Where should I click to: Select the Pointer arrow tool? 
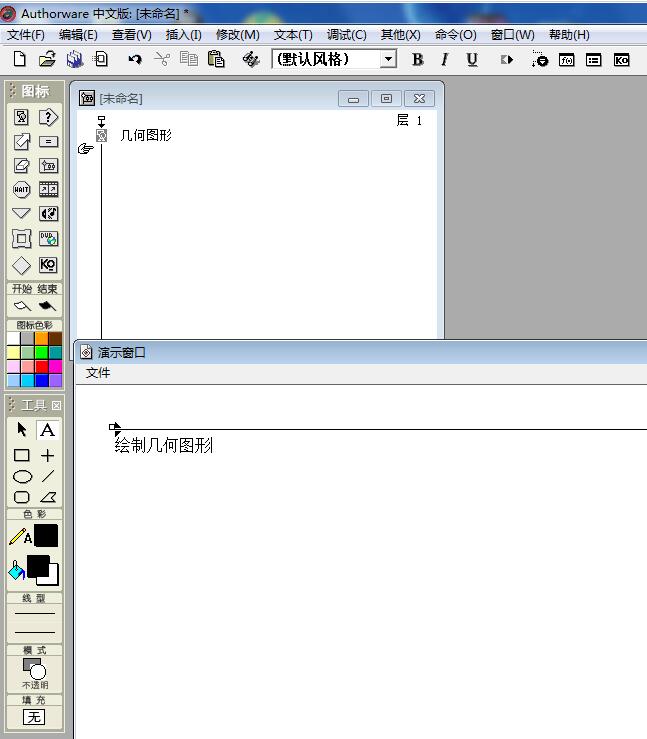pyautogui.click(x=22, y=429)
